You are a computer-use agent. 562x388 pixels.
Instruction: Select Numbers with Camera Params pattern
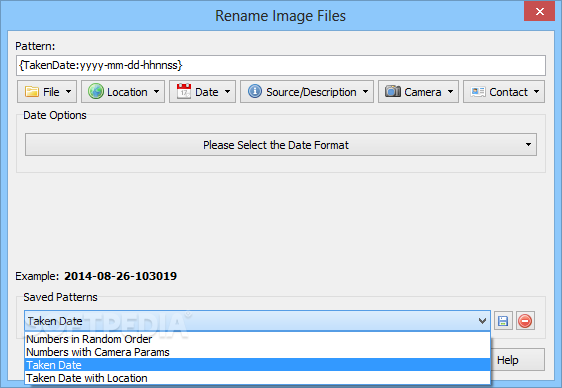[257, 352]
